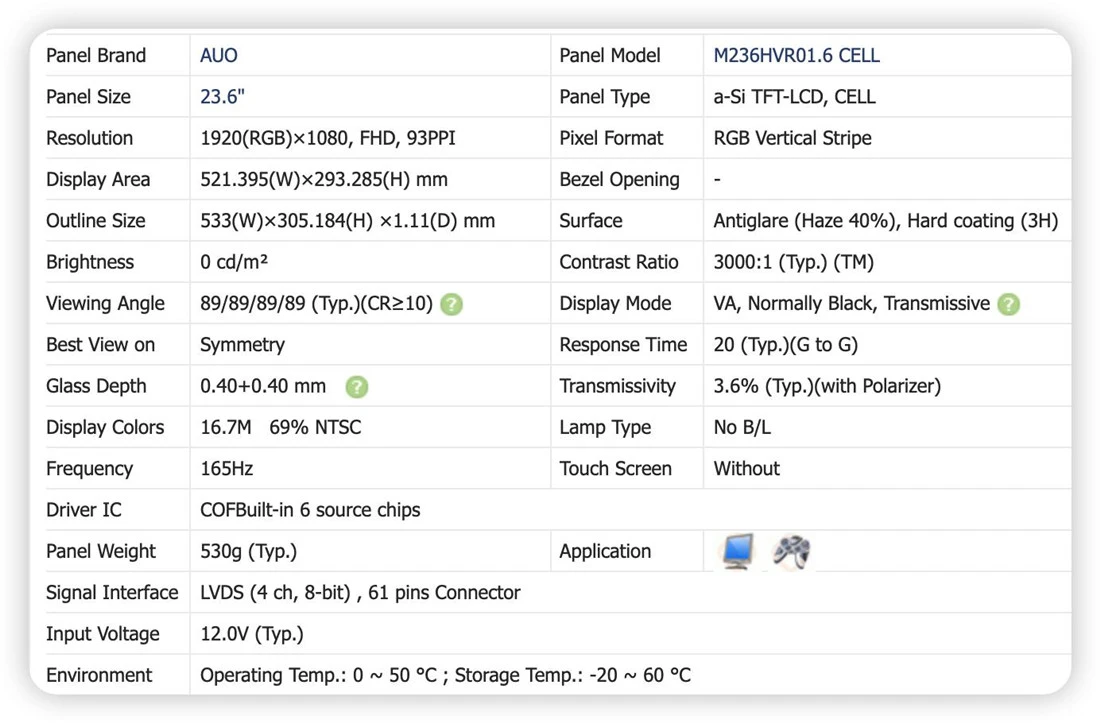1100x723 pixels.
Task: Click the Panel Brand label
Action: (x=96, y=55)
